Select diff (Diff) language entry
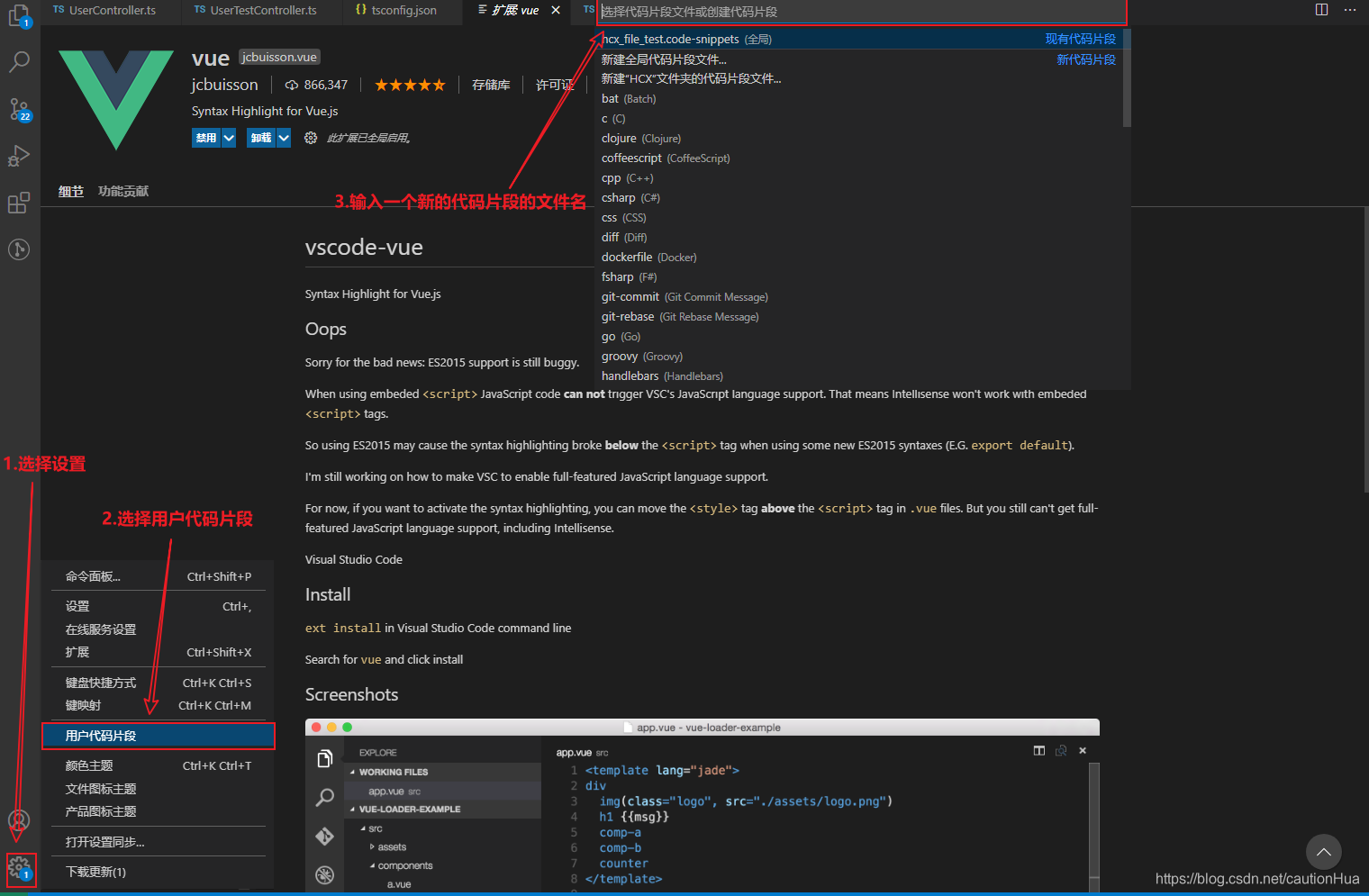Screen dimensions: 1369x896 tap(858, 238)
